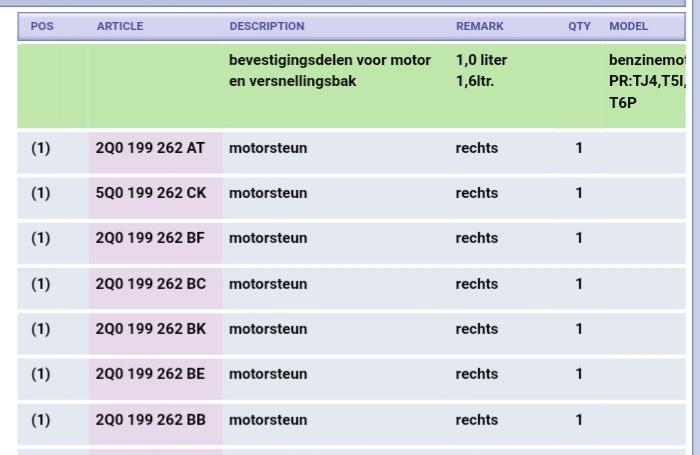This screenshot has height=455, width=700.
Task: Click position (1) of the 5Q0 199 262 CK row
Action: [x=40, y=193]
